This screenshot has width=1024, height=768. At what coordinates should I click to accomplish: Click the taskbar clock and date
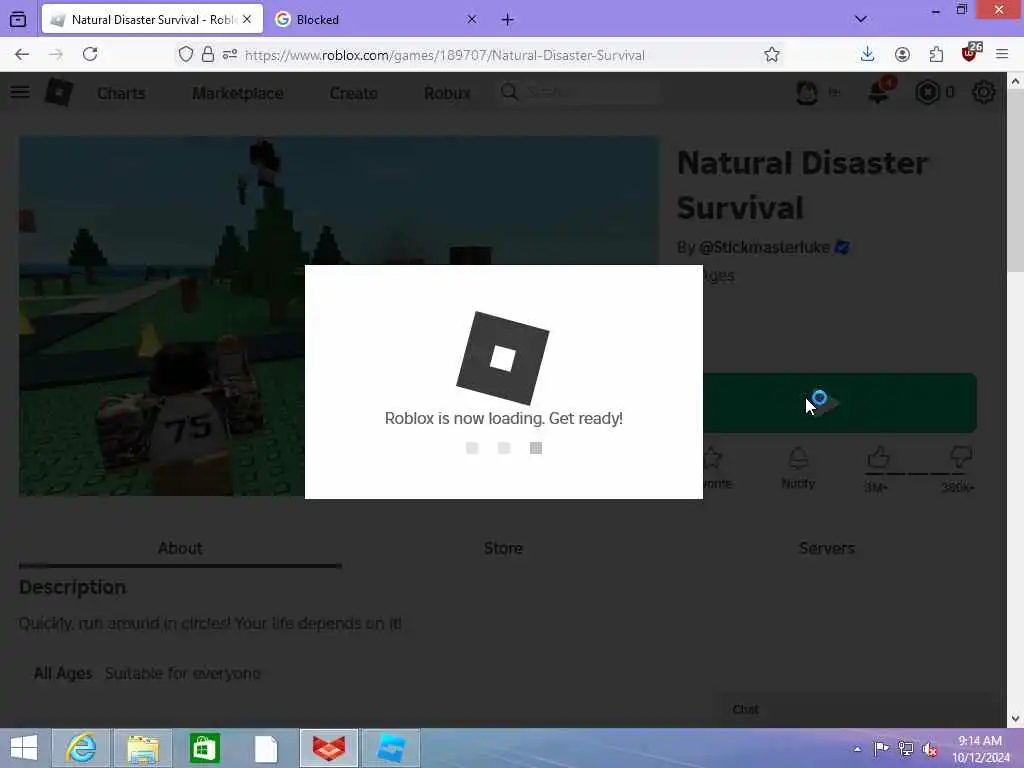980,749
